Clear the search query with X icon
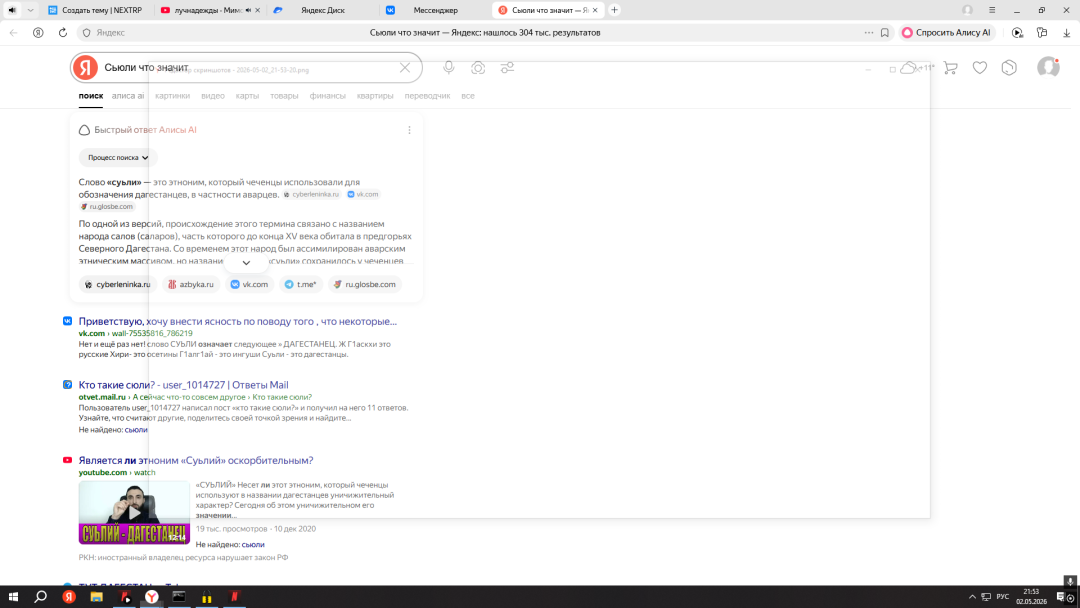 (405, 67)
